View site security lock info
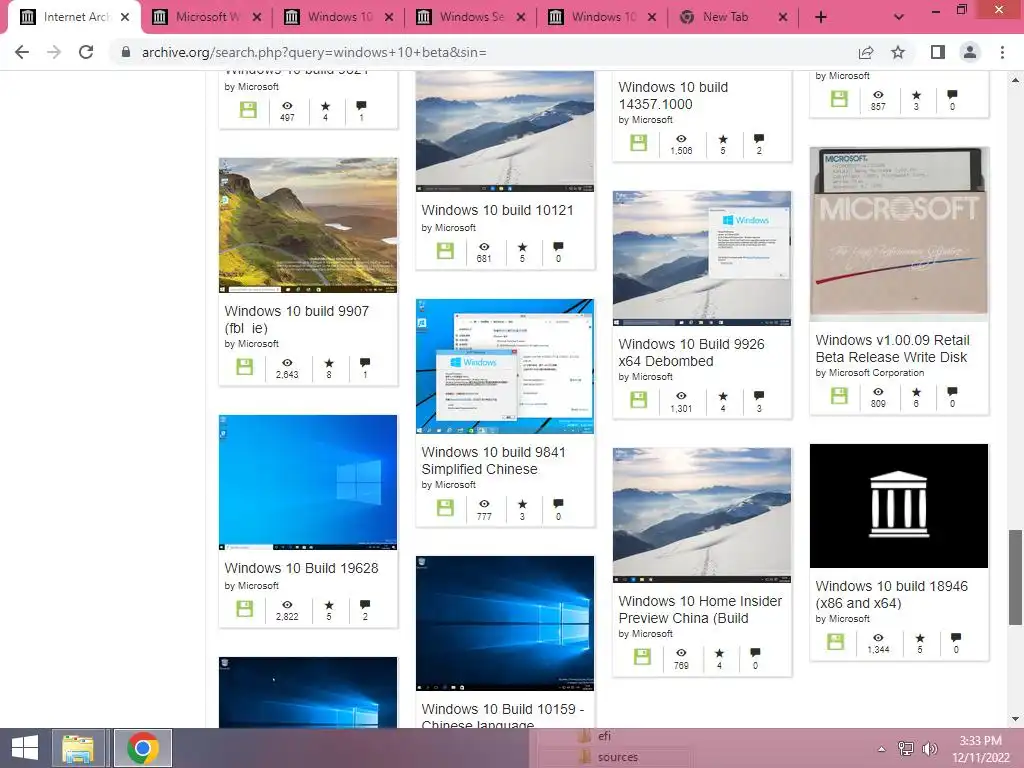The image size is (1024, 768). (126, 52)
